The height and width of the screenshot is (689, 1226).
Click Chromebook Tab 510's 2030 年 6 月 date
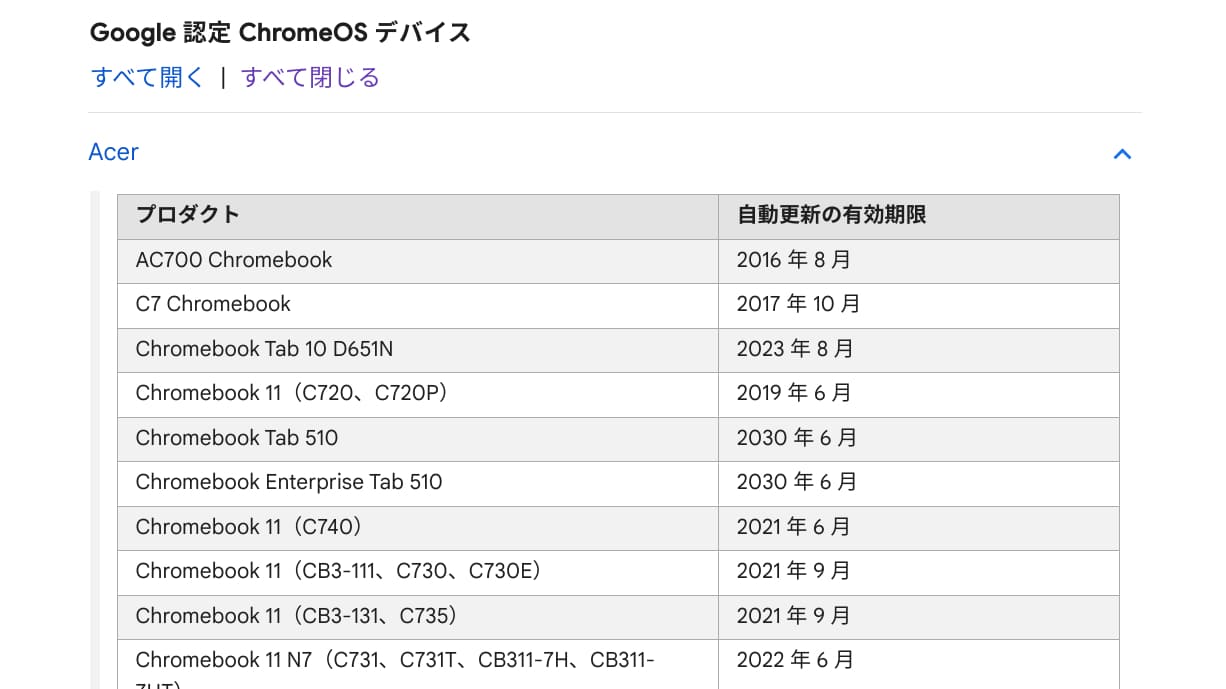[797, 438]
